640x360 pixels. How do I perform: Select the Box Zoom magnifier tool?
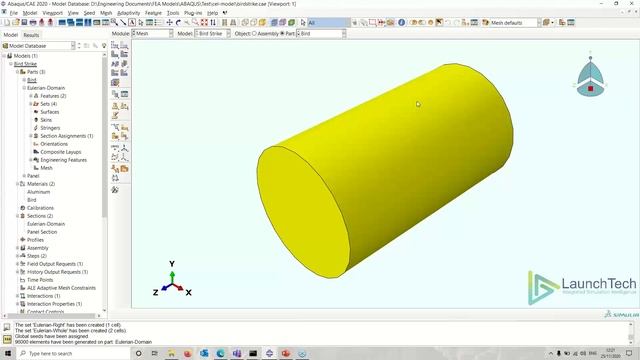click(196, 22)
